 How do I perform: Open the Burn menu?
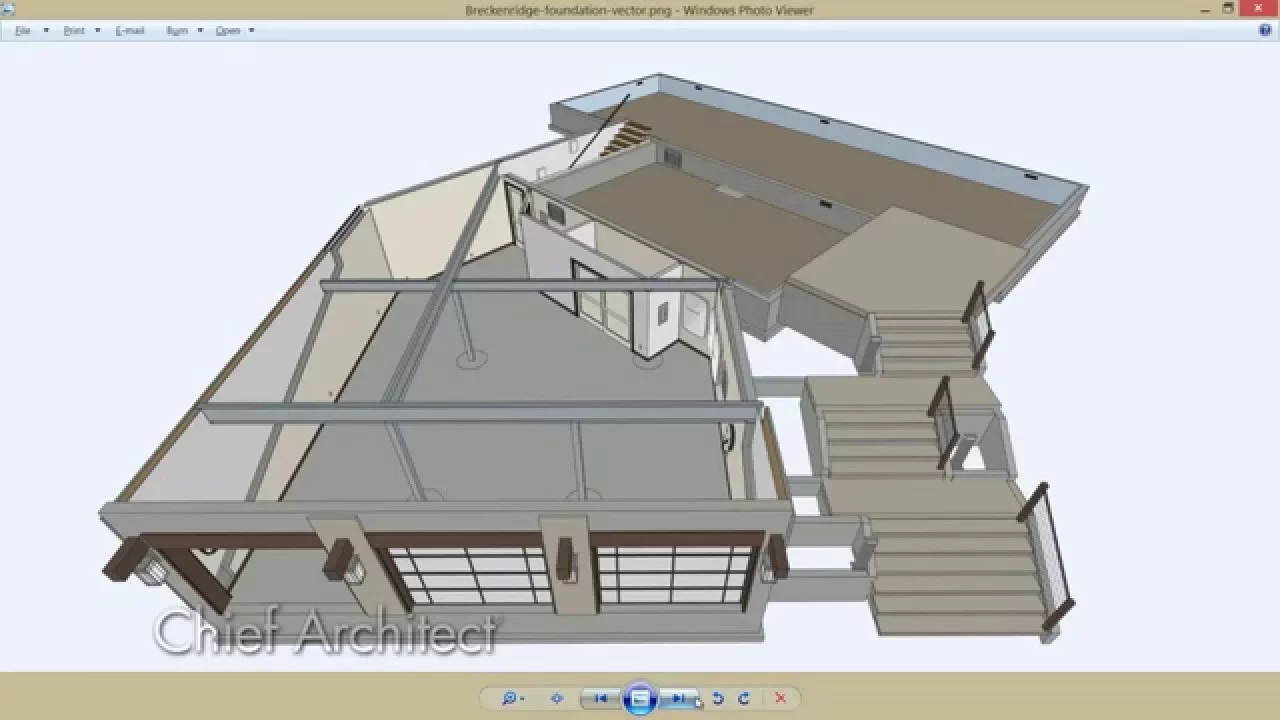(x=177, y=30)
